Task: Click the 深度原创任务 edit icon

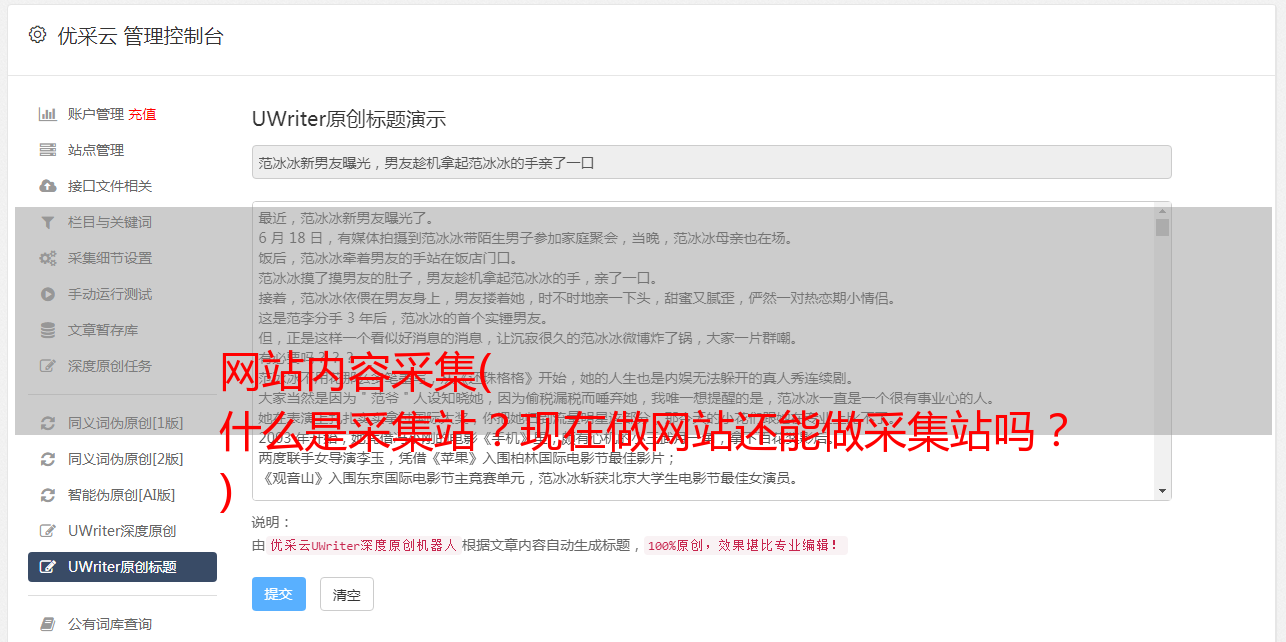Action: click(x=47, y=366)
